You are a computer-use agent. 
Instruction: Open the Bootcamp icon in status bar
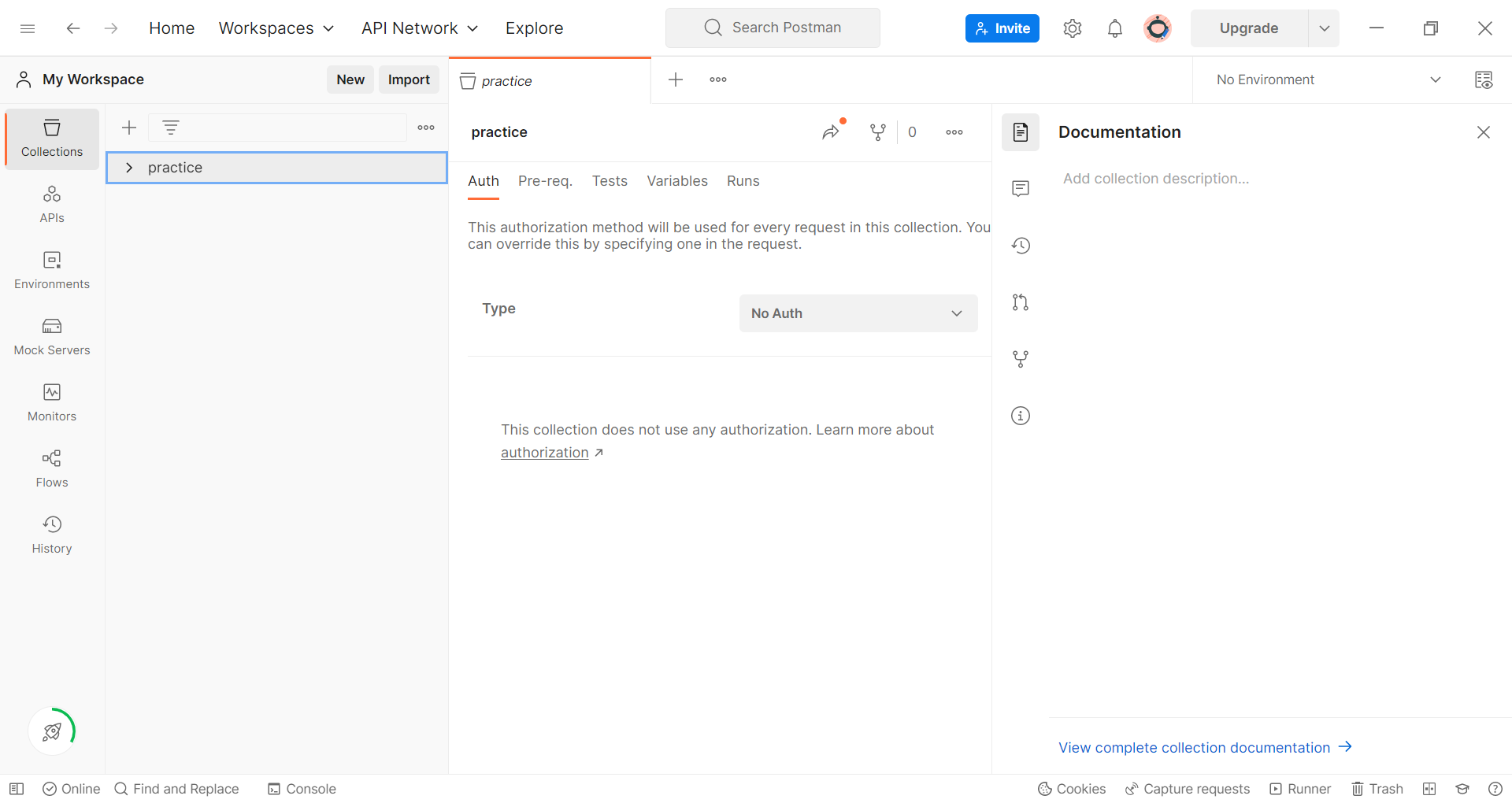(1462, 789)
